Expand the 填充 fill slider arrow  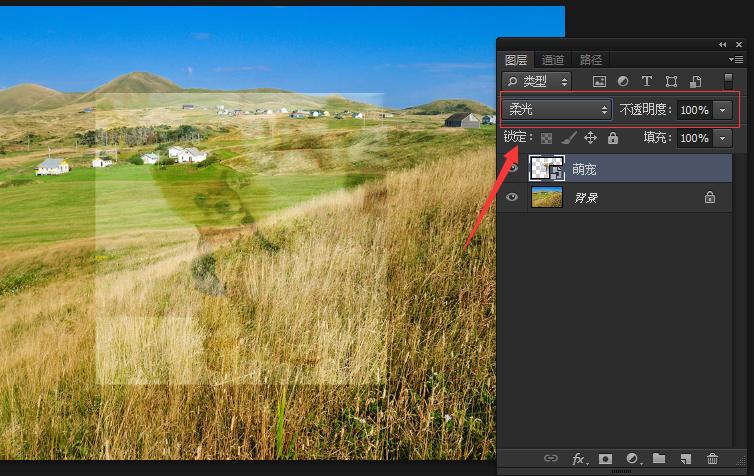coord(723,139)
